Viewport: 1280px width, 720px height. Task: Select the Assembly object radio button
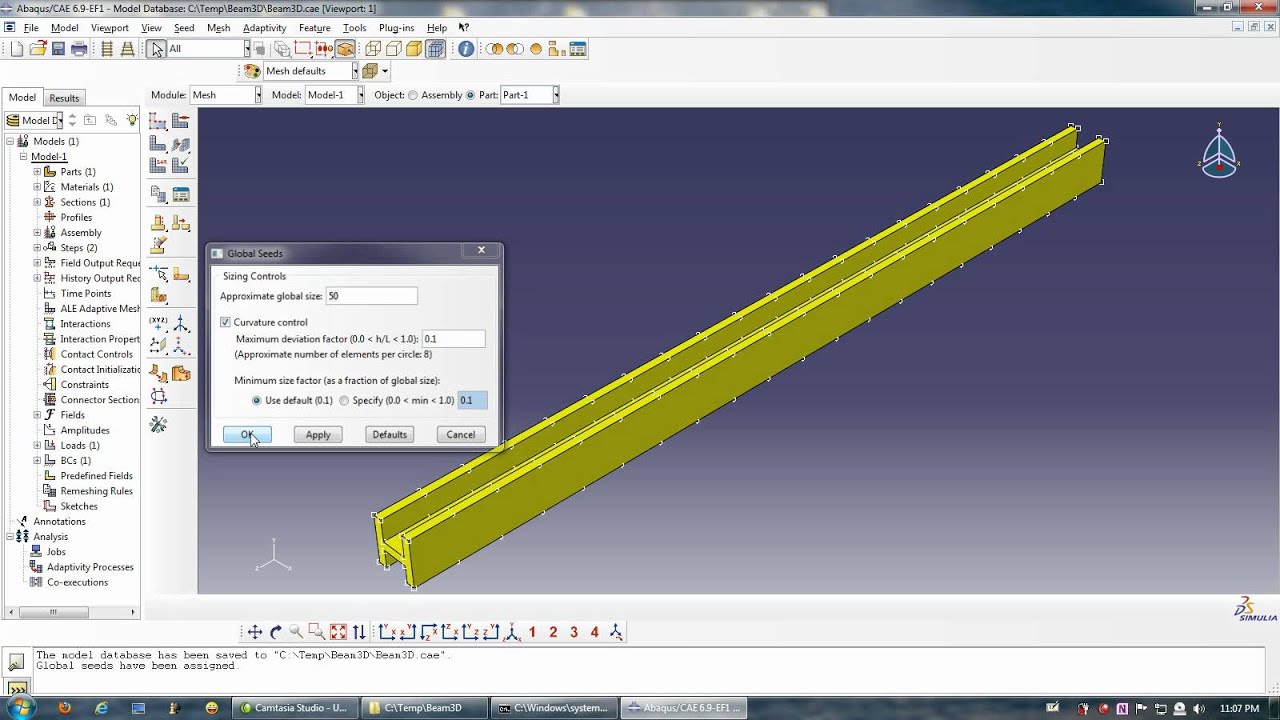(x=413, y=95)
